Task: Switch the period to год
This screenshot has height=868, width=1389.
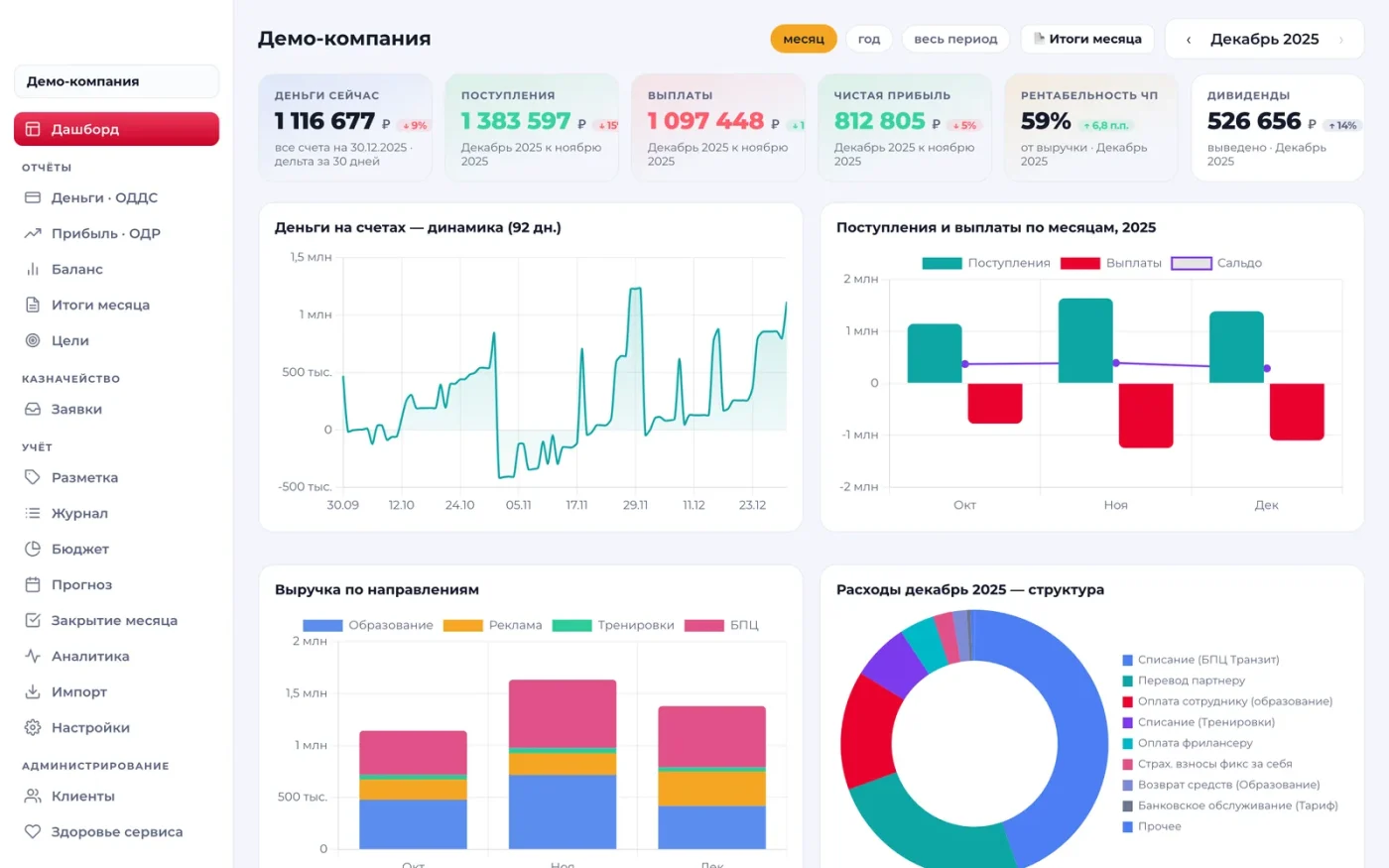Action: (869, 39)
